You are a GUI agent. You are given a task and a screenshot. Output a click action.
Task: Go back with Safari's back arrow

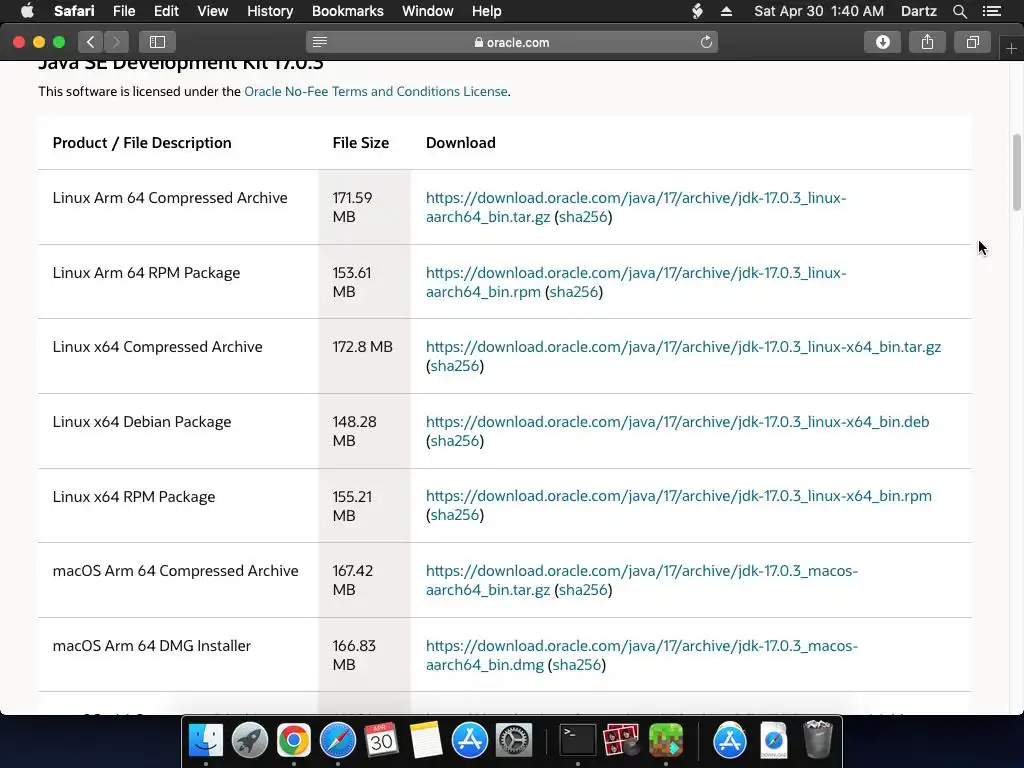pos(91,42)
